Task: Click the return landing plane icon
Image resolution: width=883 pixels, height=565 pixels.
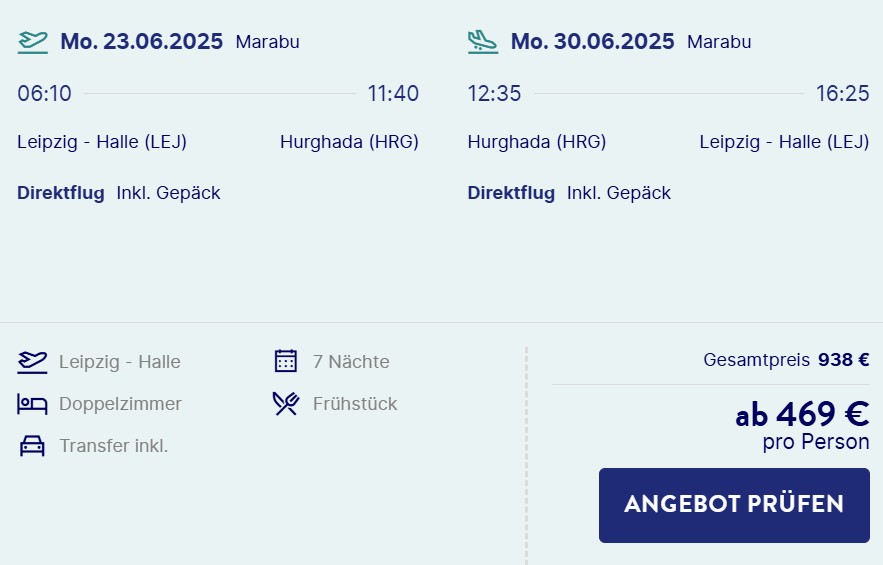Action: pyautogui.click(x=483, y=42)
